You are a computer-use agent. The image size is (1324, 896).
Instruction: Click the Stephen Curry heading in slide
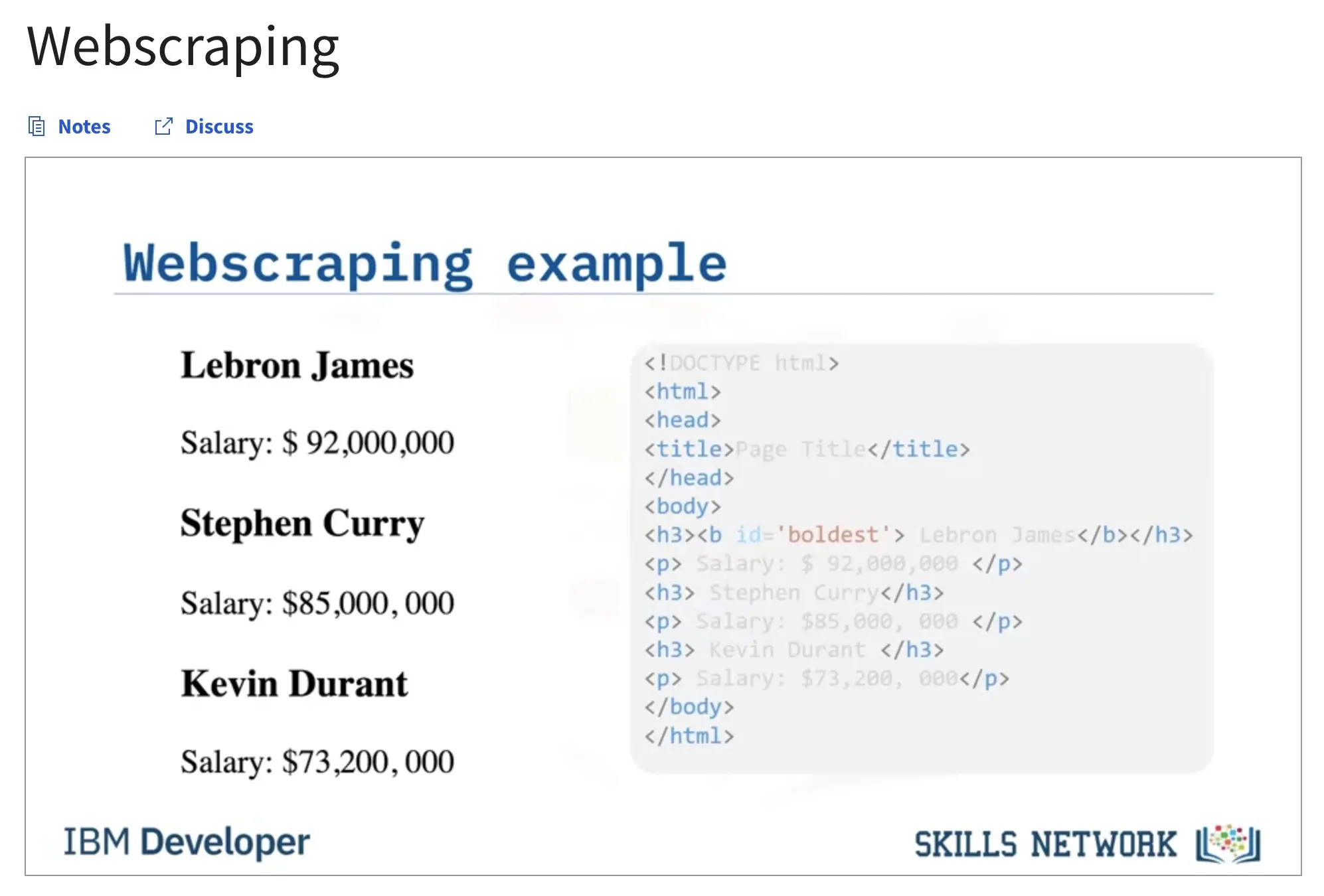coord(302,524)
